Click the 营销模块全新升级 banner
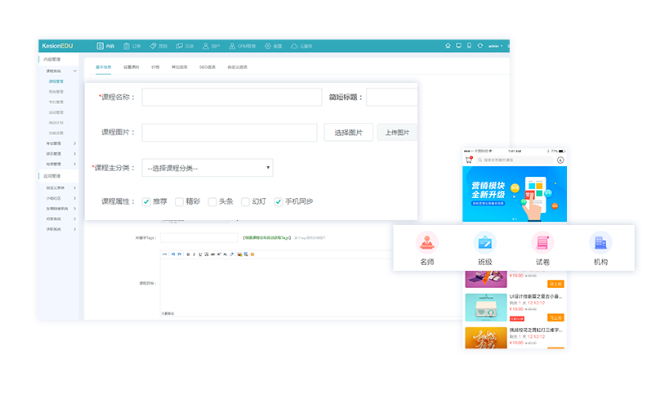669x400 pixels. [514, 195]
